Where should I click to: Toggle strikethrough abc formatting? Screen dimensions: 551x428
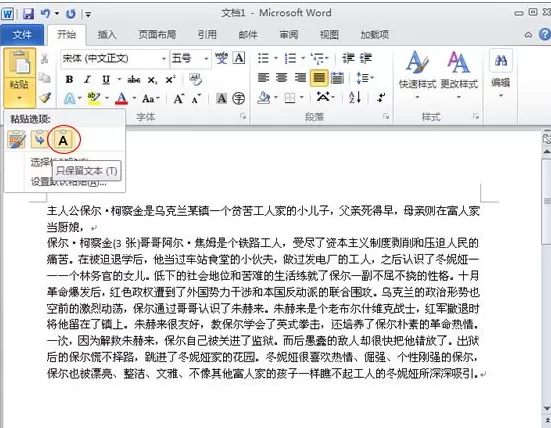(134, 80)
